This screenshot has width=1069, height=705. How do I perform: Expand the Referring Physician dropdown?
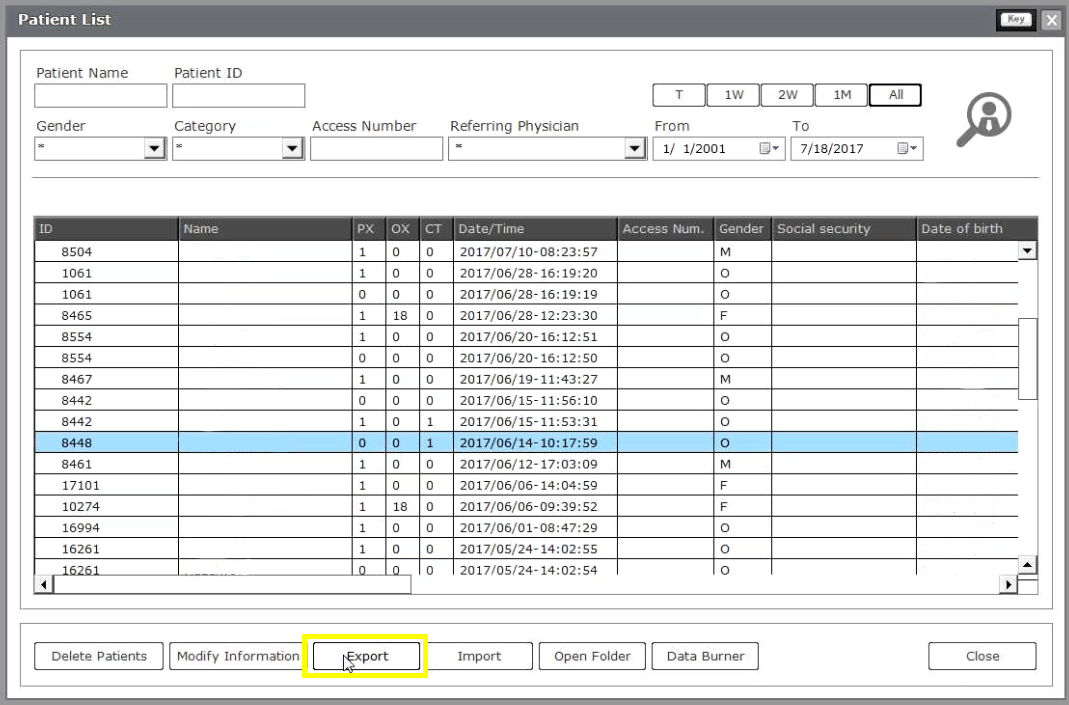pyautogui.click(x=634, y=149)
